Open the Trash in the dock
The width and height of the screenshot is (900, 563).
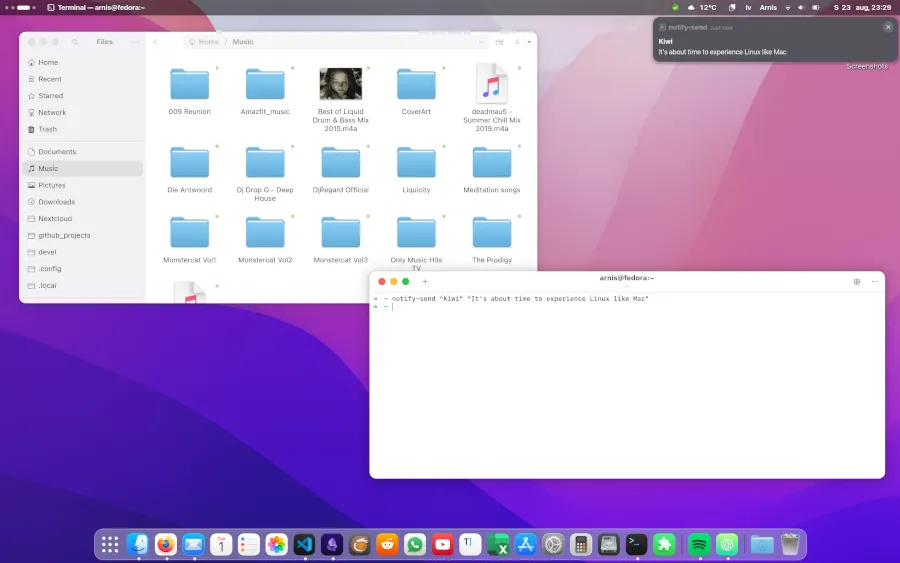(x=790, y=544)
